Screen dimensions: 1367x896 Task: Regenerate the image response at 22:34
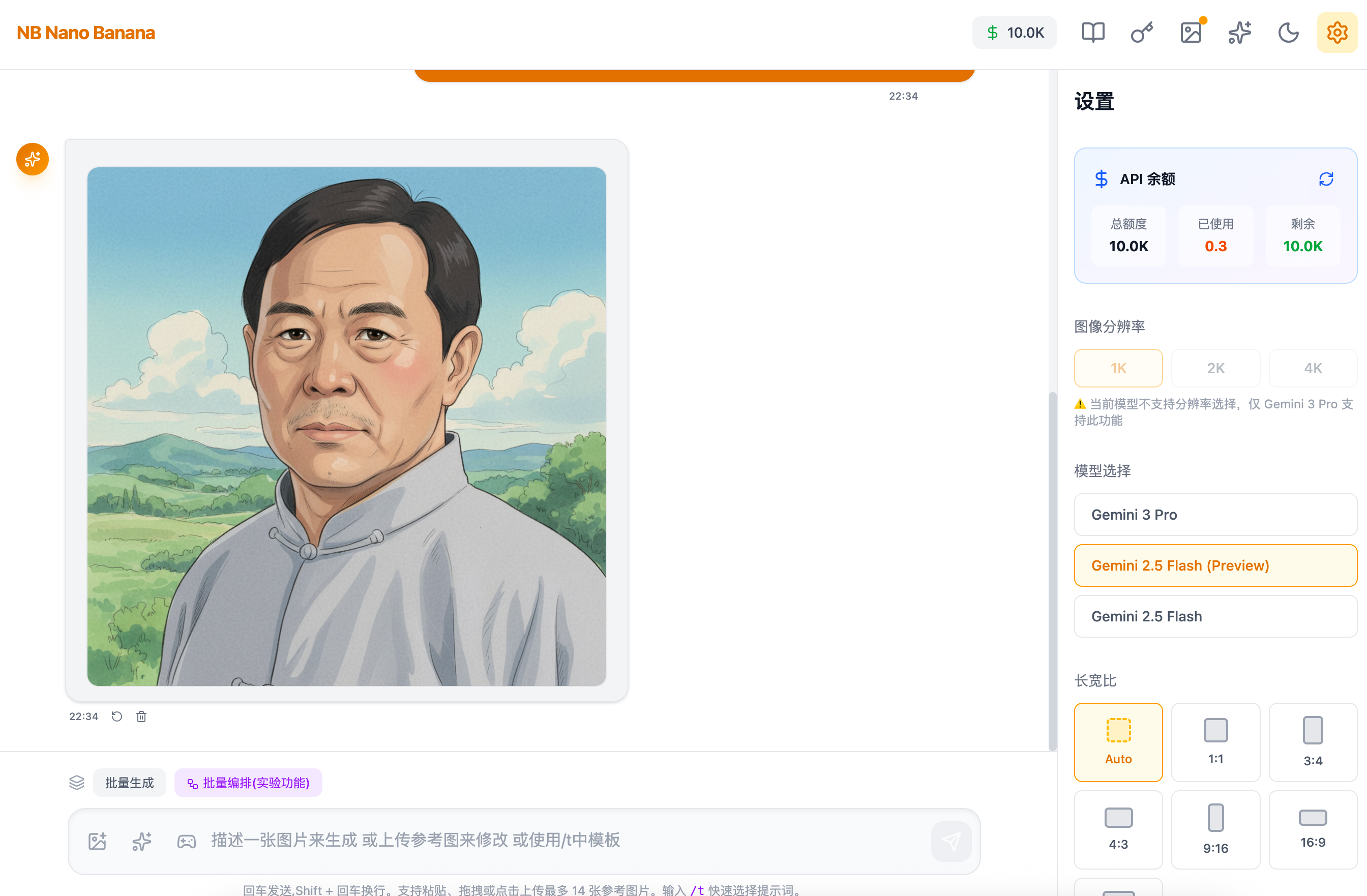pos(116,716)
